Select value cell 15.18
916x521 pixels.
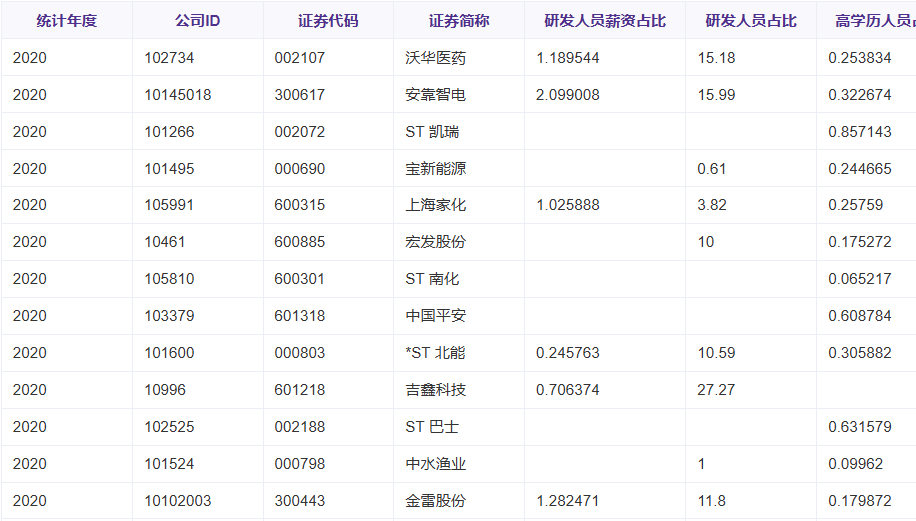[751, 58]
